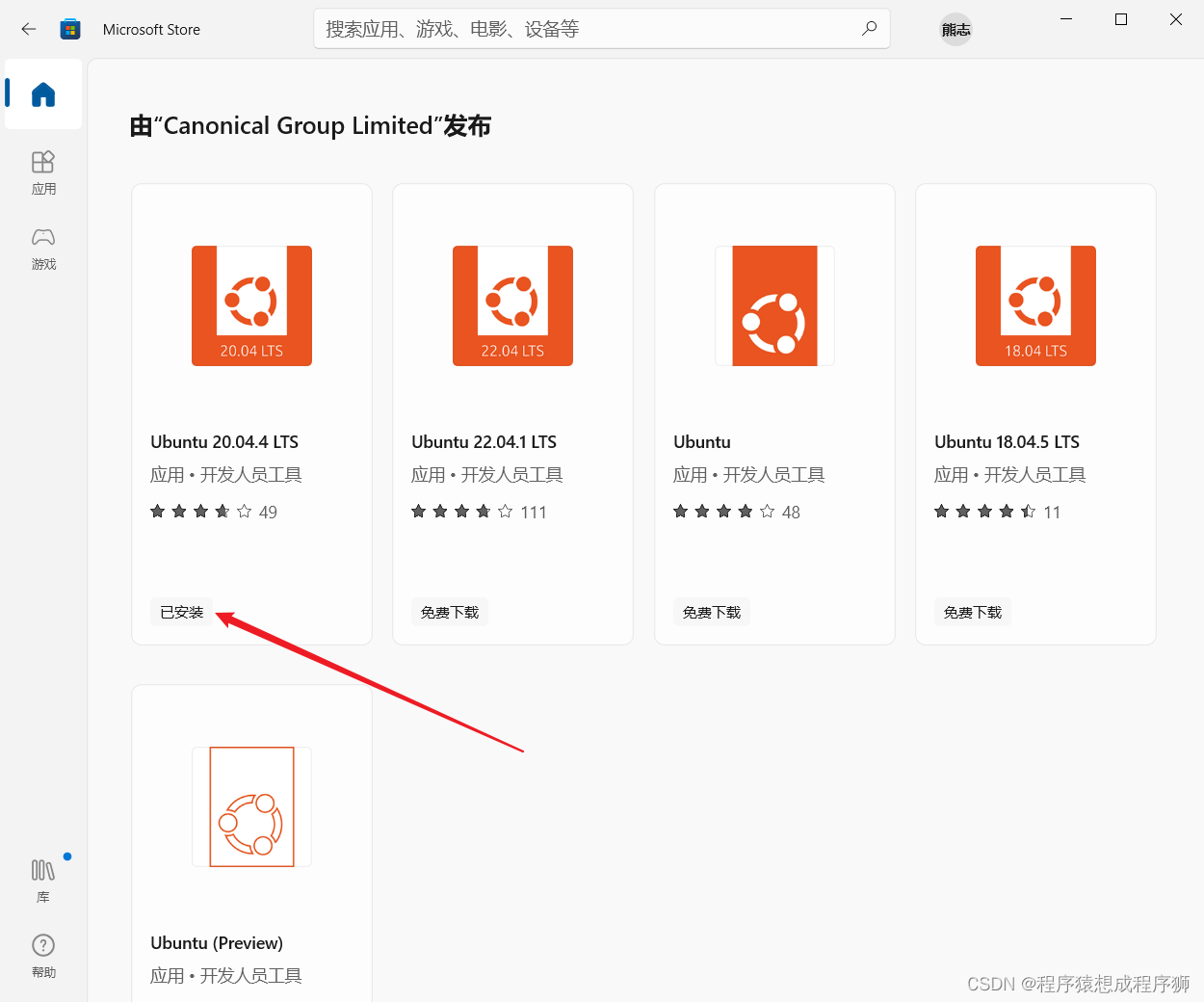Open the Ubuntu 20.04 LTS app icon
This screenshot has height=1002, width=1204.
[x=251, y=305]
